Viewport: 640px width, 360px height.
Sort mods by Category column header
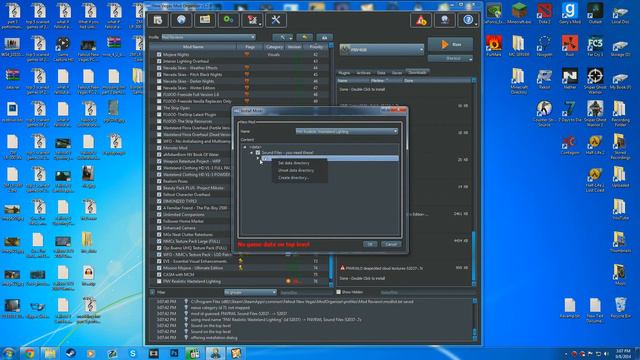tap(274, 47)
